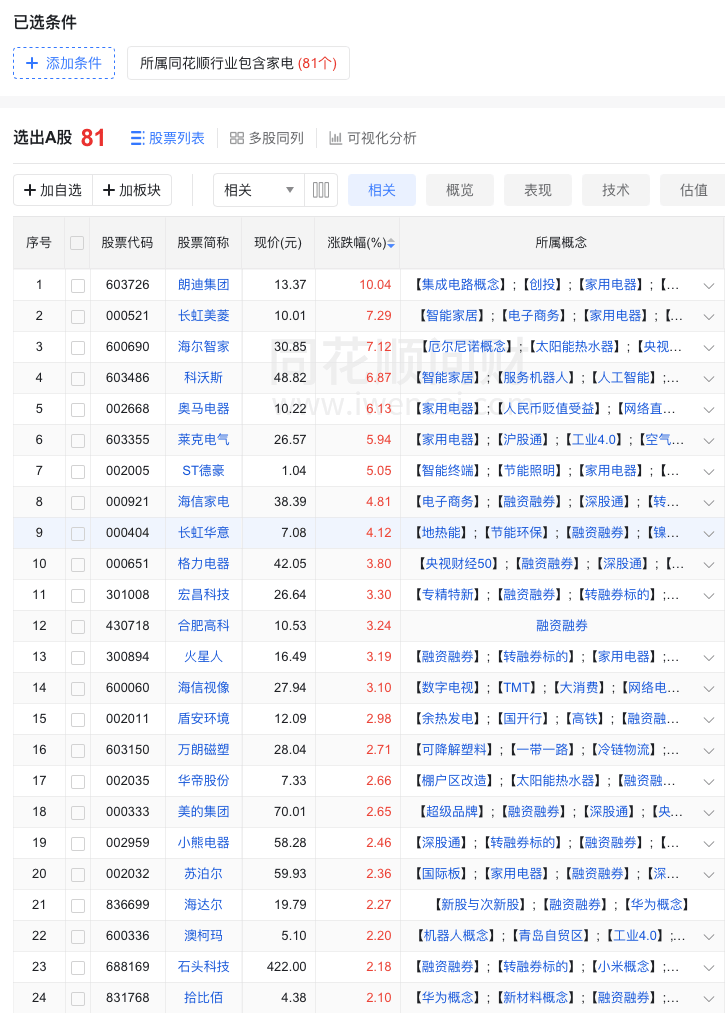Open stock link 美的集团

(x=204, y=811)
